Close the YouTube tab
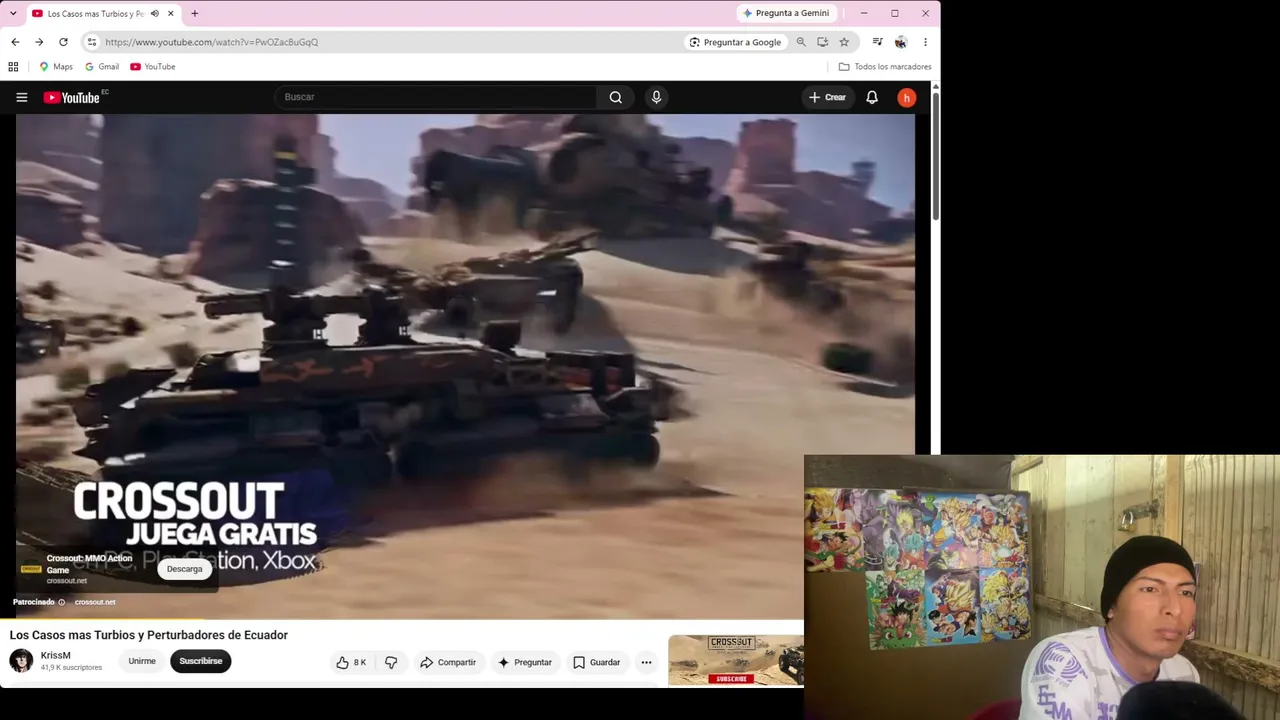Viewport: 1280px width, 720px height. 170,14
